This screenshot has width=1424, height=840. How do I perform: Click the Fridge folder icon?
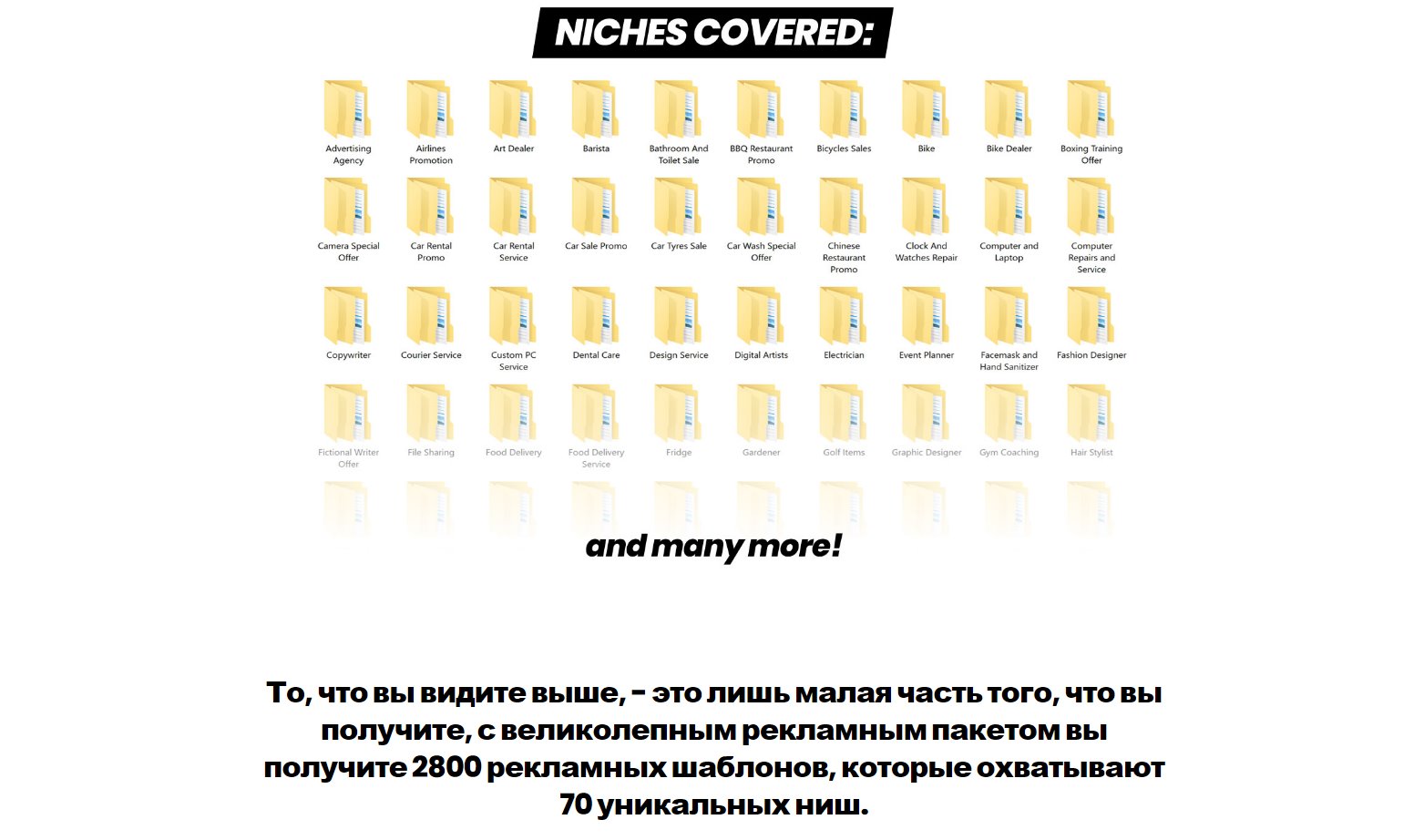(x=679, y=414)
